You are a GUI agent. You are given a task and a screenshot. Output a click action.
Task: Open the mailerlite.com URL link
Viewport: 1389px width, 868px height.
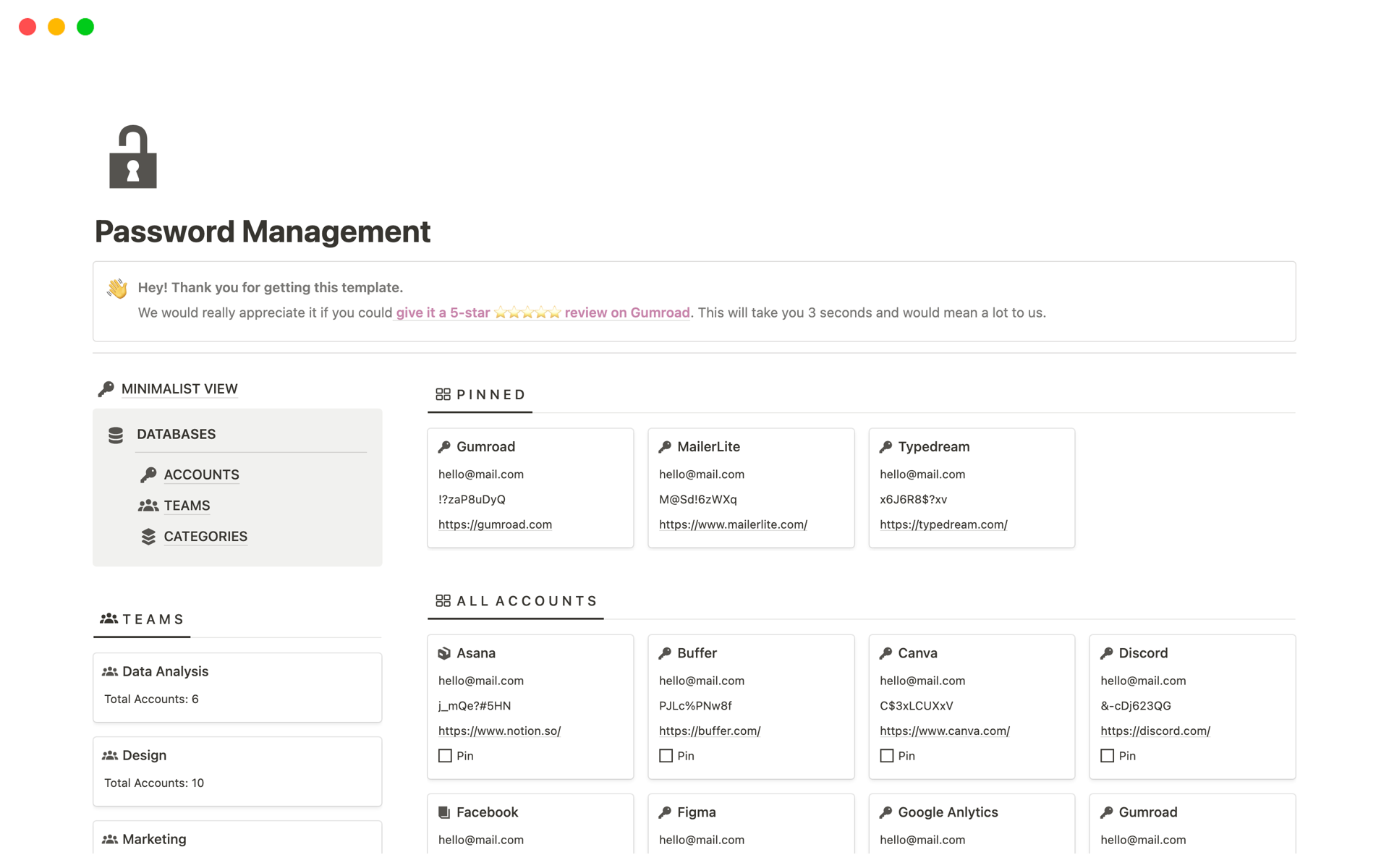733,524
